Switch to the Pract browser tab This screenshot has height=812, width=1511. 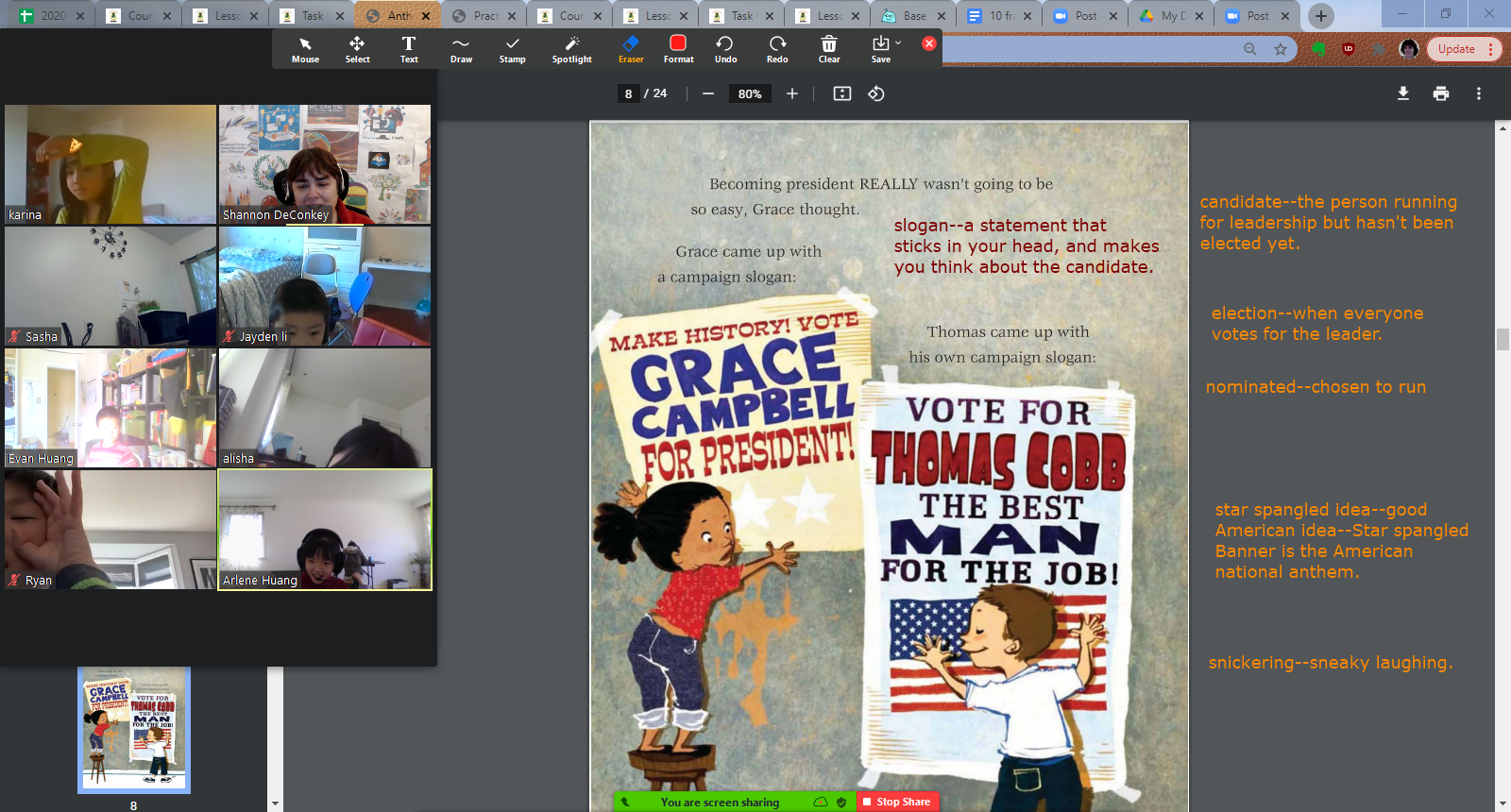tap(485, 16)
